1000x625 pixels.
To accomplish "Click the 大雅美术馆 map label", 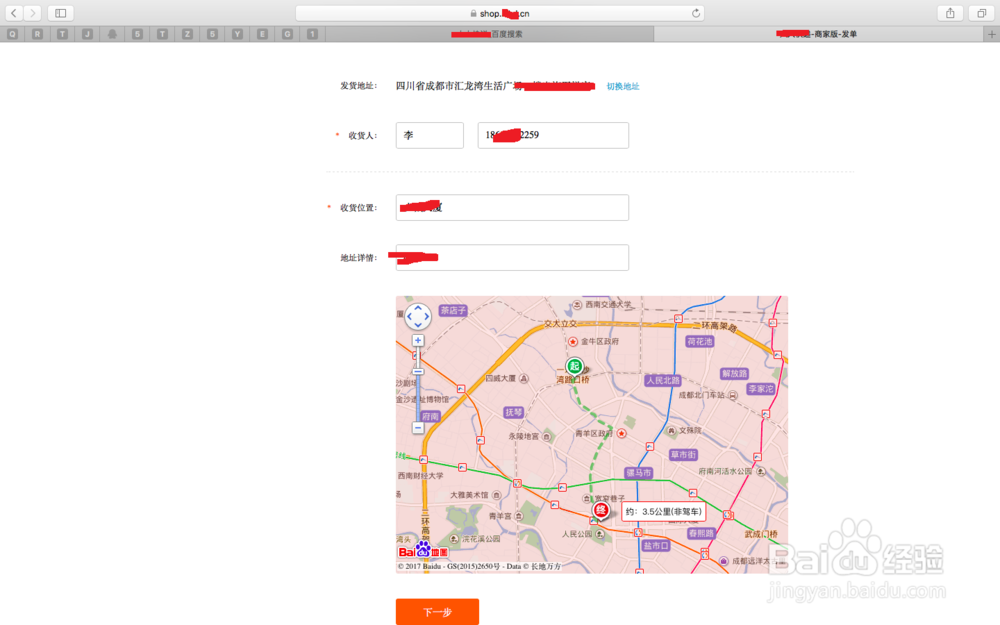I will click(469, 495).
